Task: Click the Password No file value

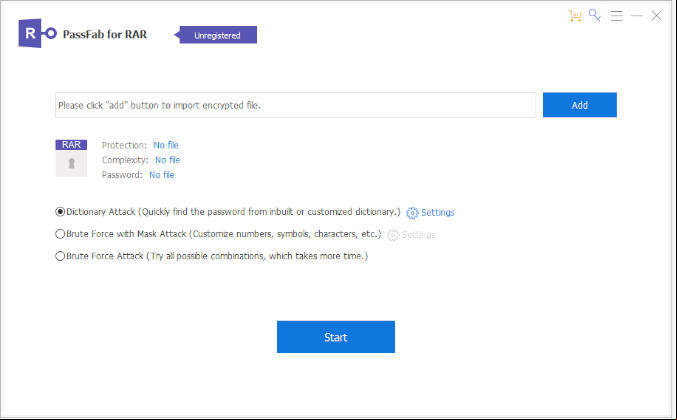Action: 161,175
